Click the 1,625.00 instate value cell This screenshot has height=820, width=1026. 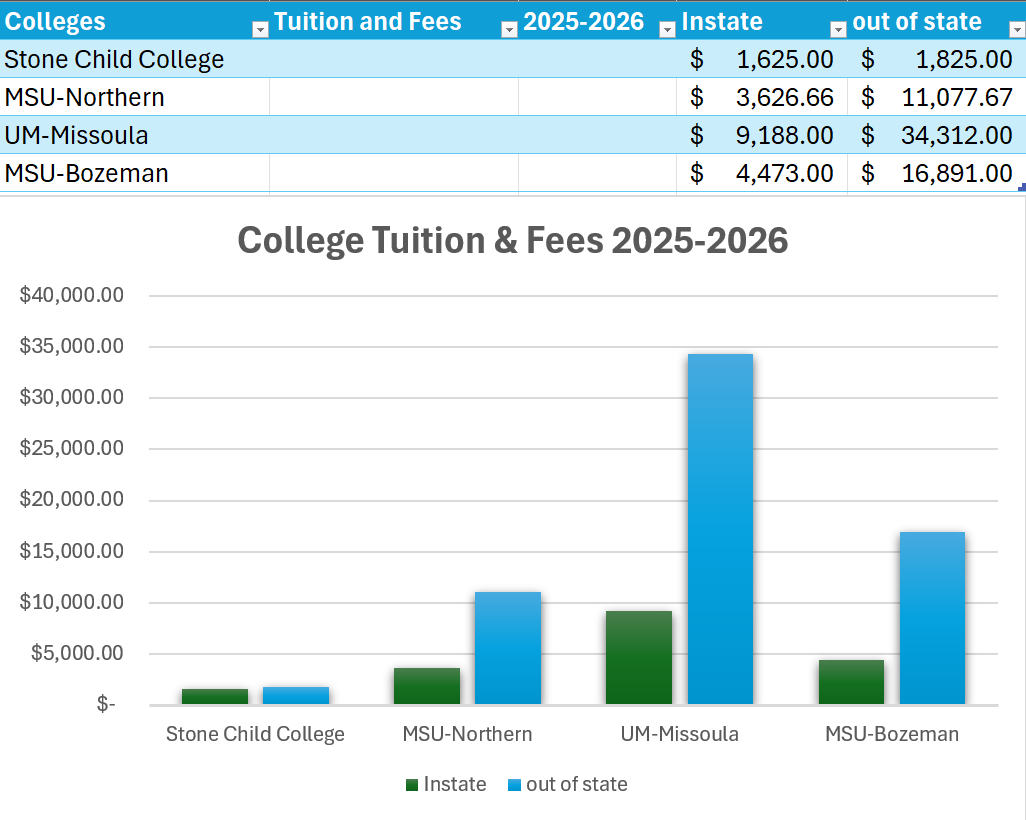(762, 59)
